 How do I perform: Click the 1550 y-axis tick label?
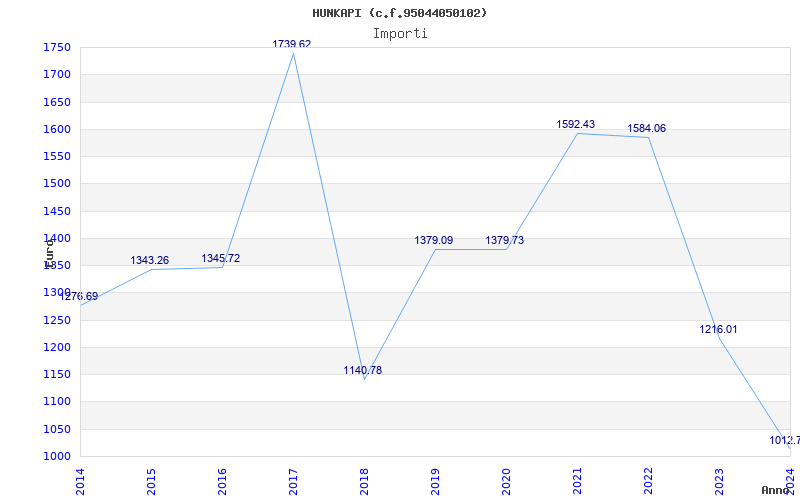(x=57, y=157)
